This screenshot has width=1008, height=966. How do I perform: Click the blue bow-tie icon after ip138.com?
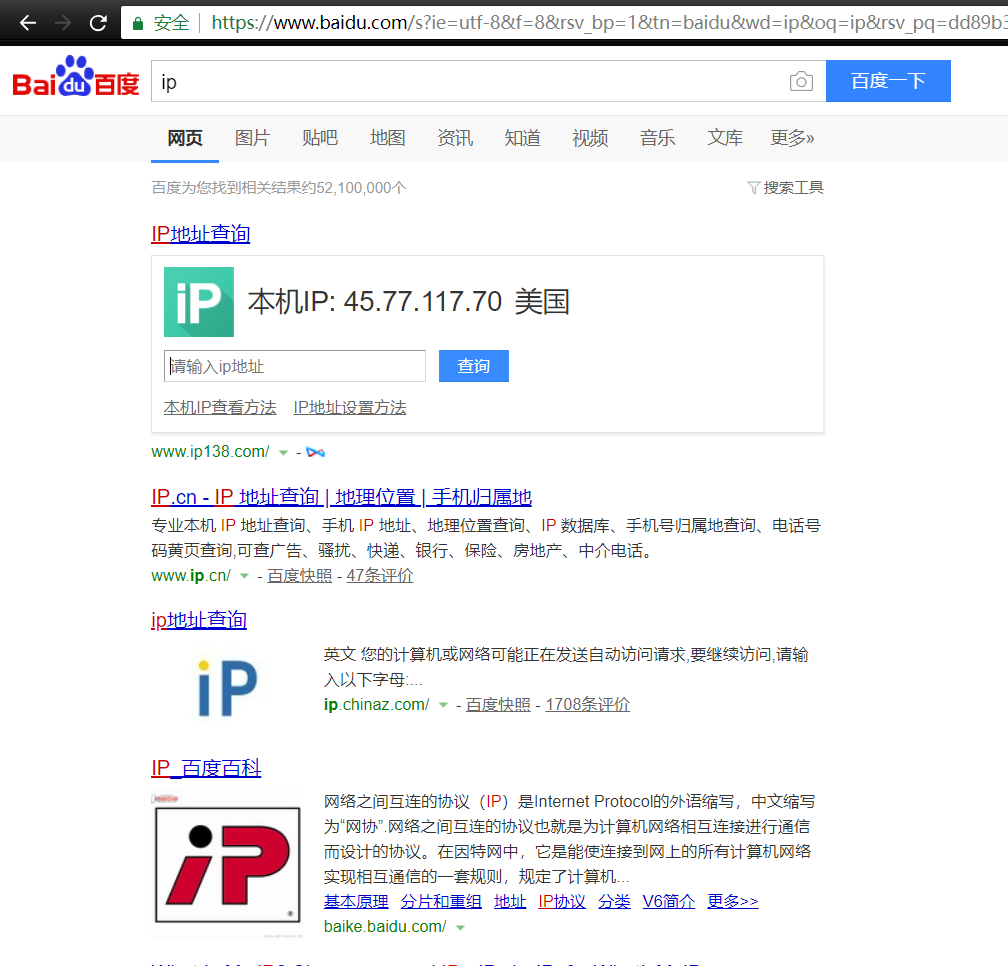click(x=316, y=452)
